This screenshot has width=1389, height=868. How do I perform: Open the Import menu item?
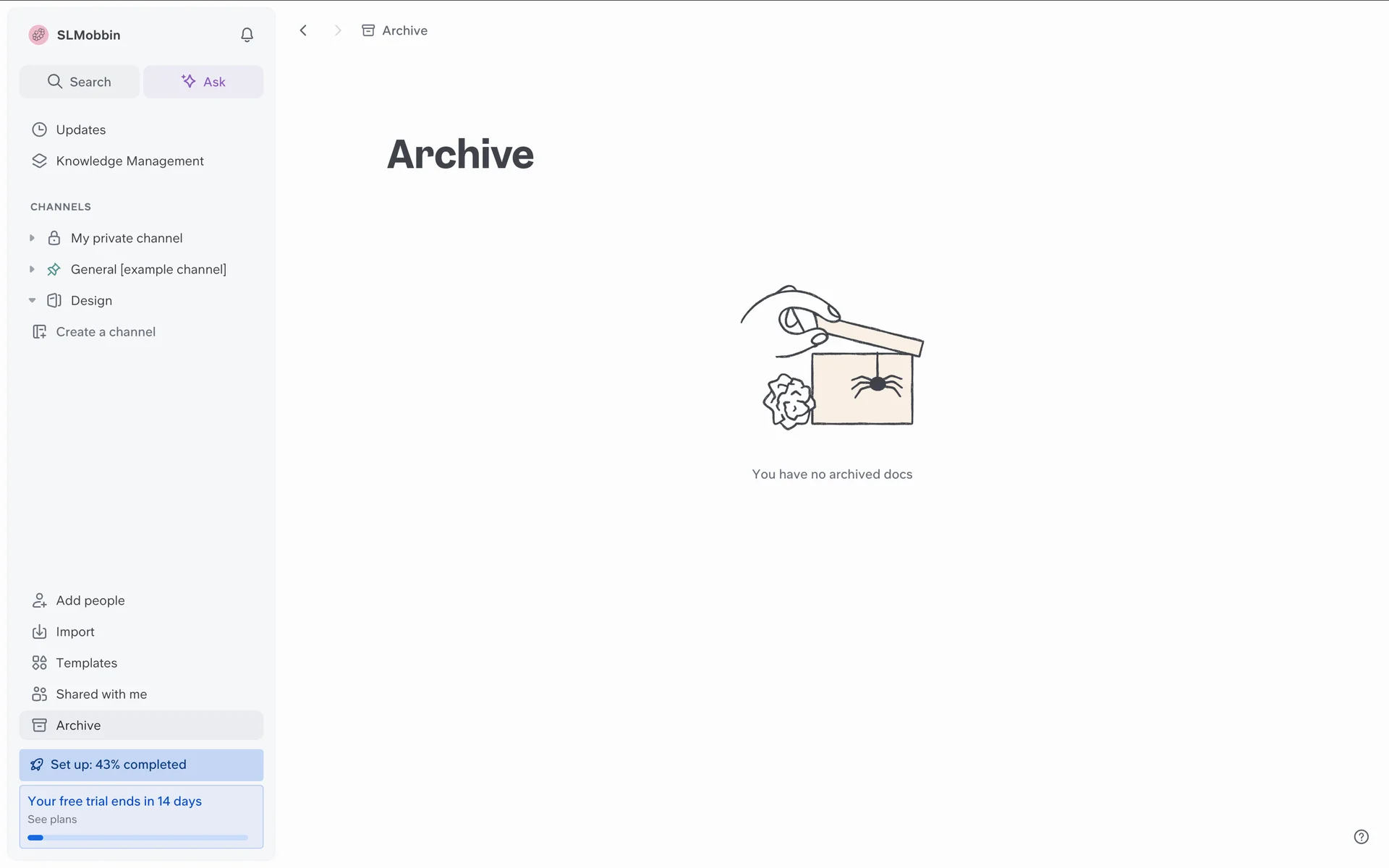[x=75, y=631]
